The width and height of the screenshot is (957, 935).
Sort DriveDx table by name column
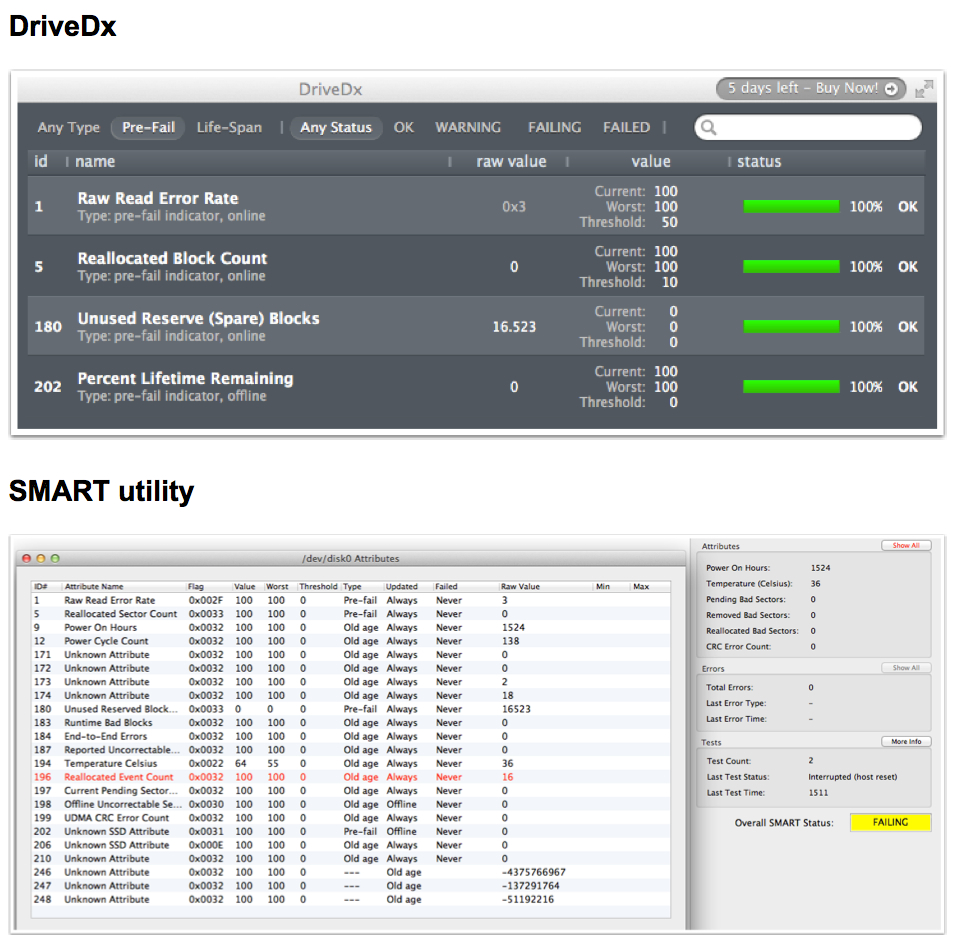click(95, 161)
